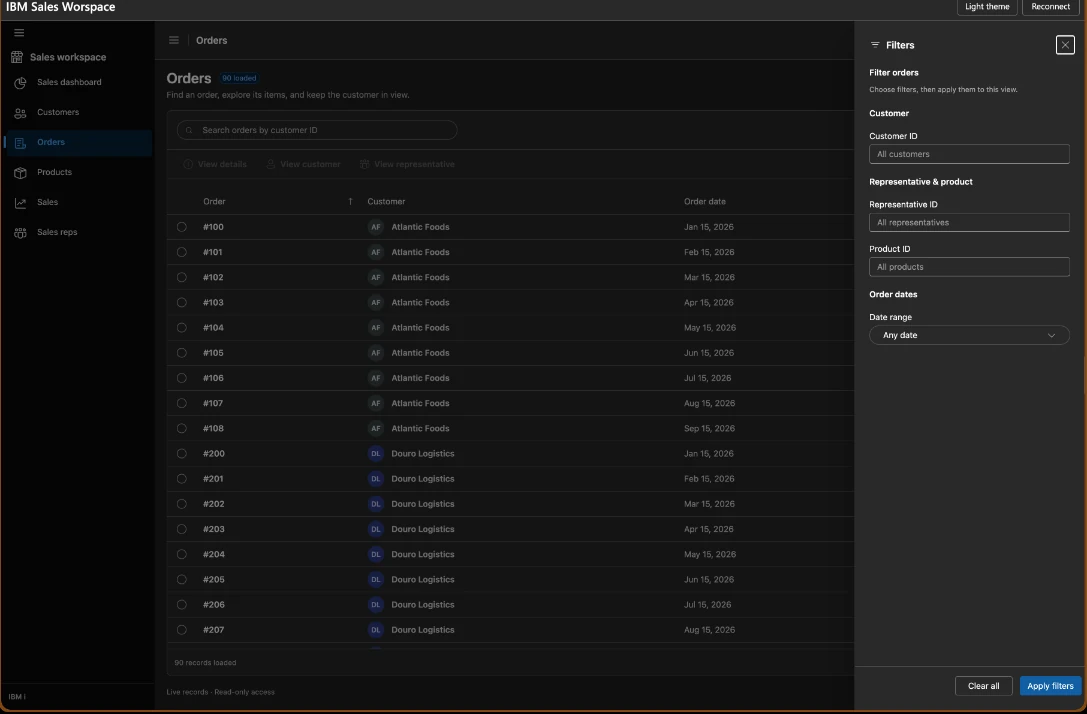The image size is (1087, 714).
Task: Switch to Light theme
Action: (x=986, y=7)
